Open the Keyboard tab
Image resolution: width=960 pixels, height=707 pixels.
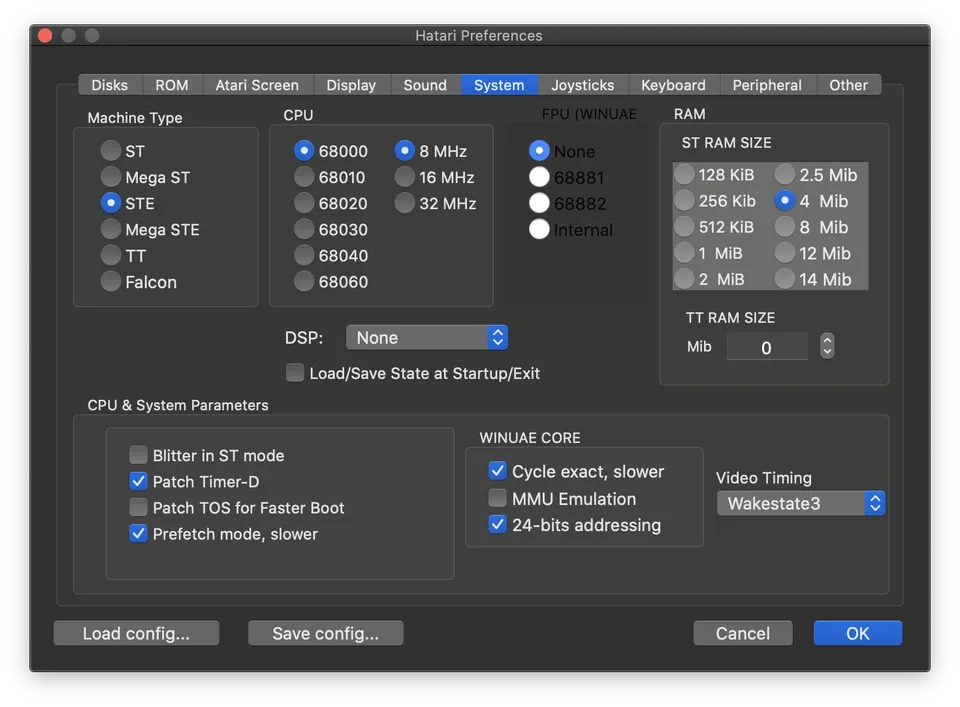pyautogui.click(x=673, y=85)
